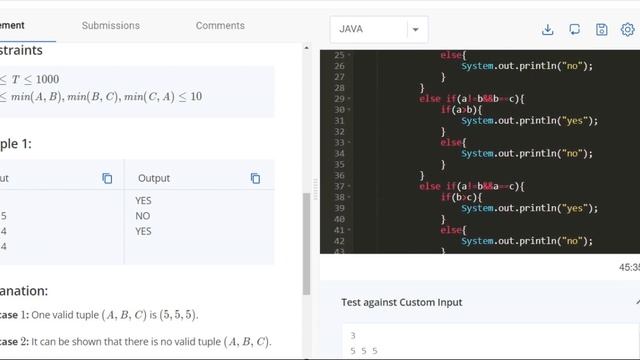Screen dimensions: 640x360
Task: Click the 'else if(a!=b&&a==c){' code line
Action: pyautogui.click(x=471, y=186)
